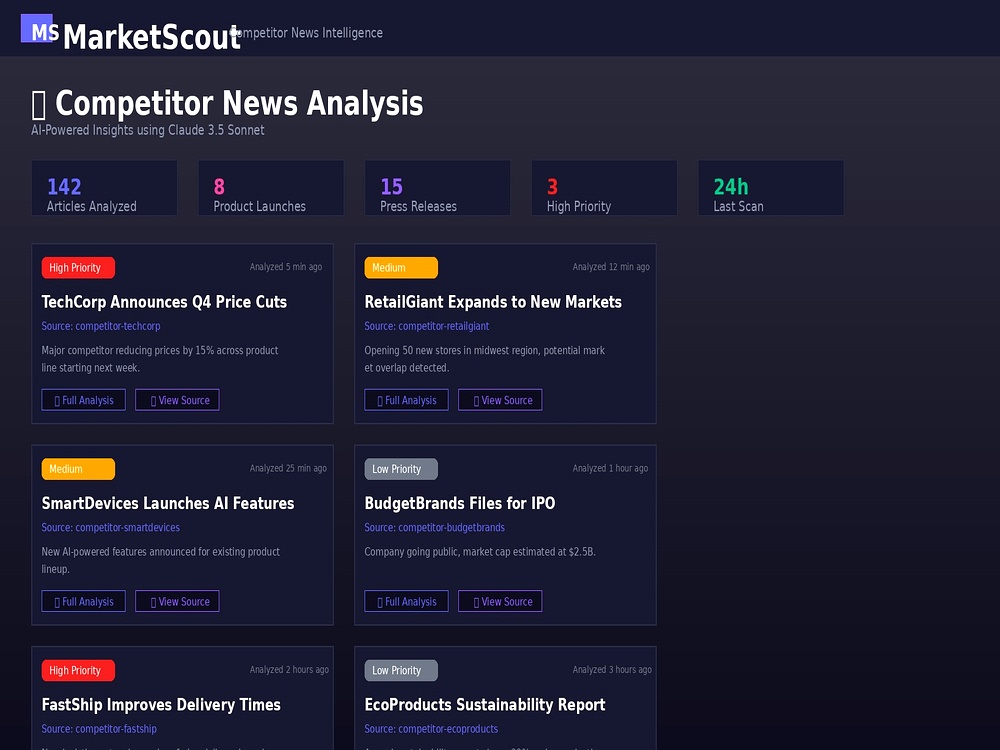This screenshot has width=1000, height=750.
Task: Open the BudgetBrands Files for IPO headline
Action: (x=460, y=503)
